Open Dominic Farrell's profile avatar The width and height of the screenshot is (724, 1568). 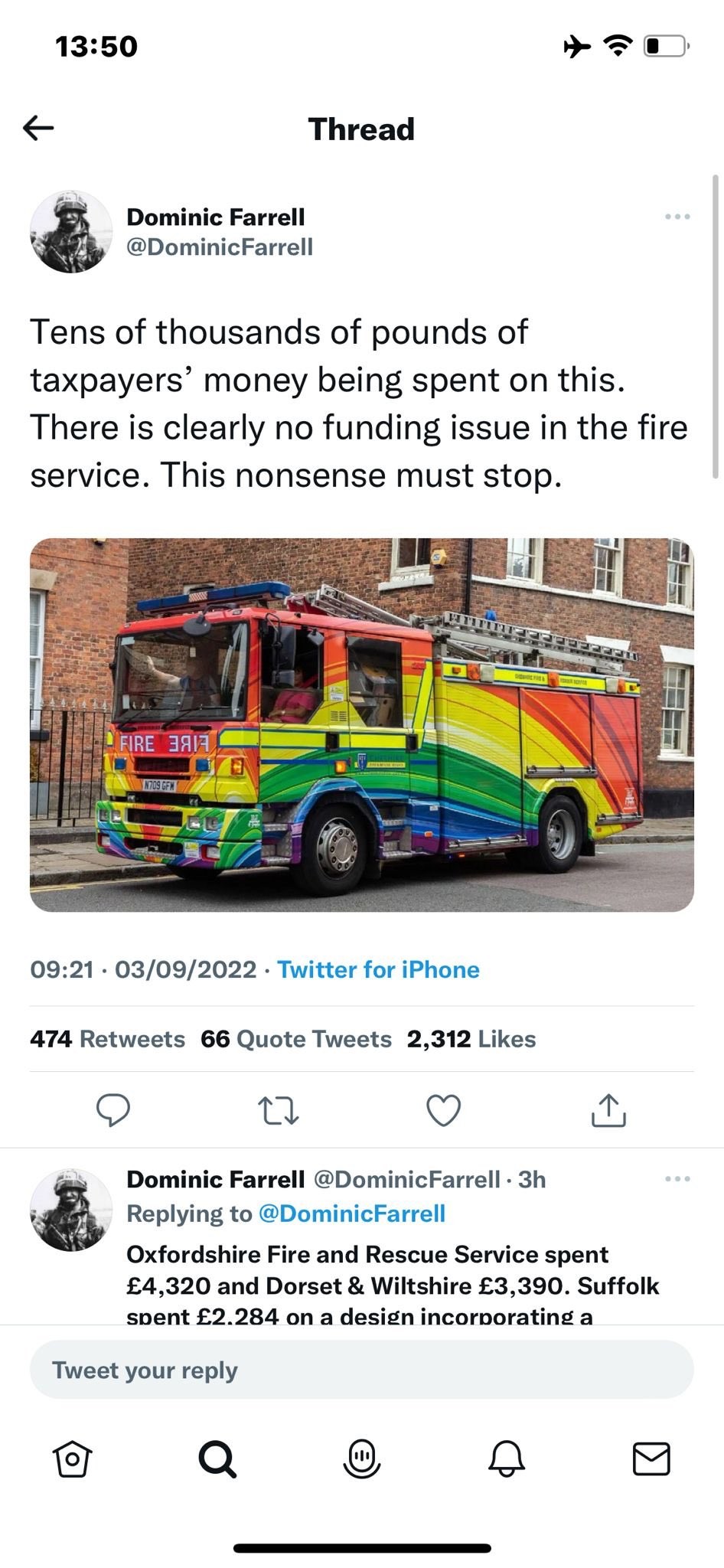click(x=70, y=231)
